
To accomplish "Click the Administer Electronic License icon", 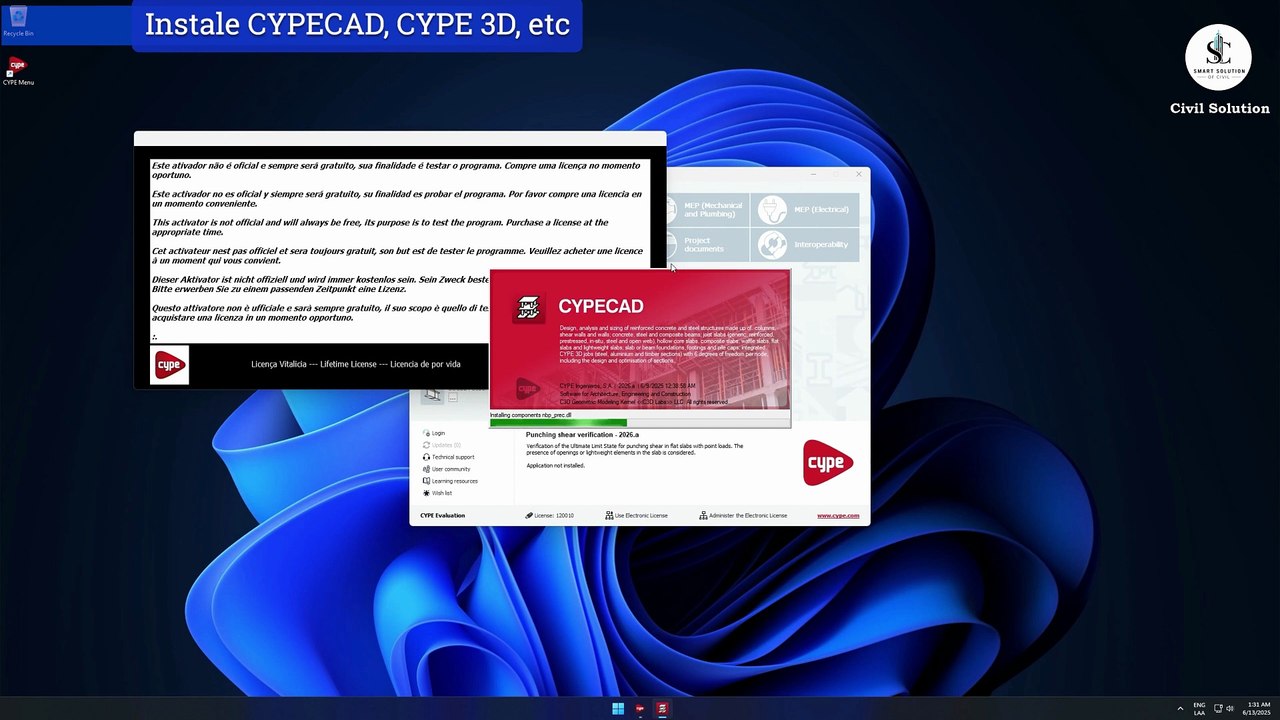I will pyautogui.click(x=703, y=516).
